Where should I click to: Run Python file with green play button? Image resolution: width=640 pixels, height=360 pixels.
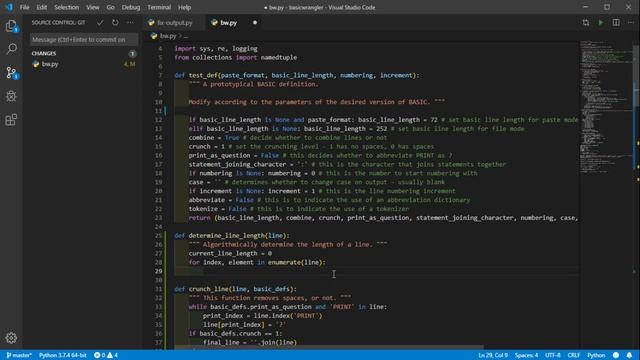(601, 23)
